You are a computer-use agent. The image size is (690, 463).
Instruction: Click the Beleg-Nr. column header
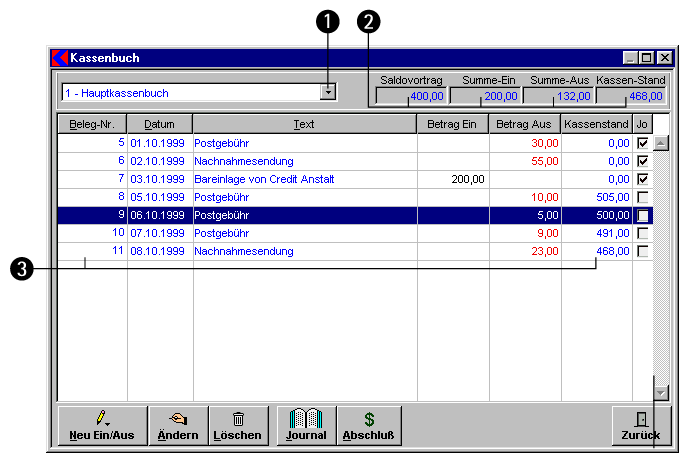click(x=92, y=124)
